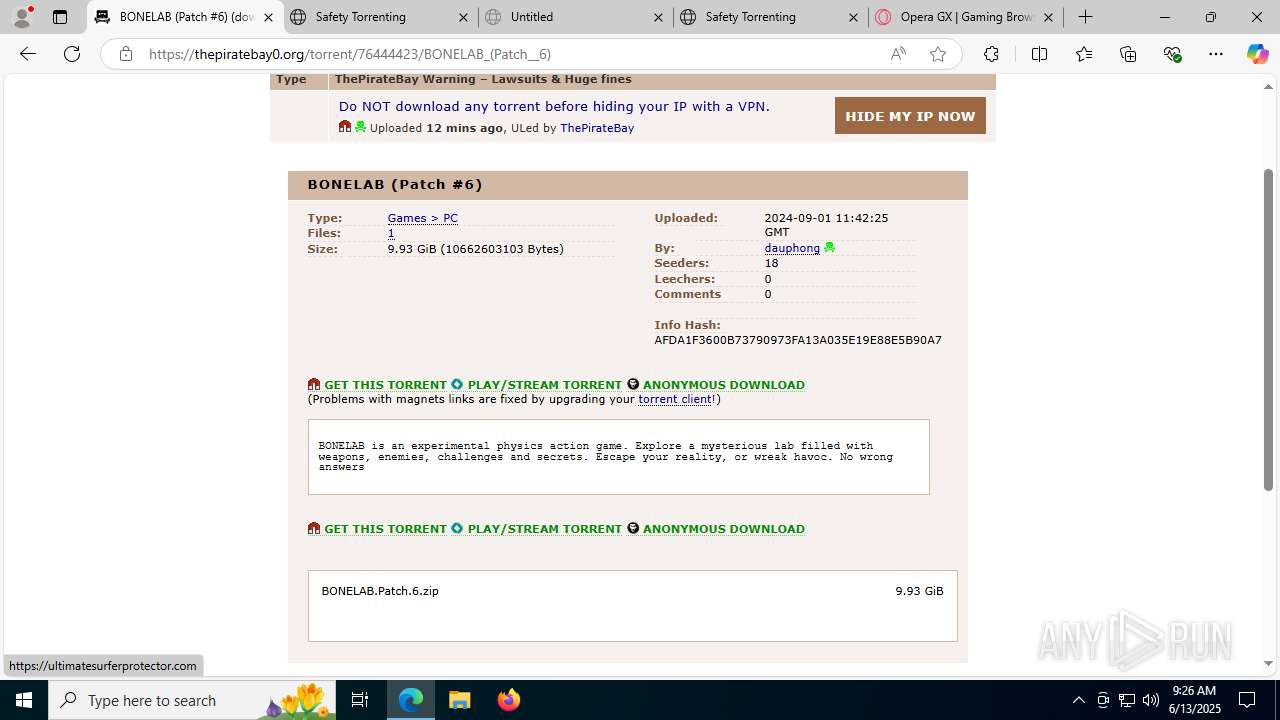Open Microsoft Edge from the taskbar
The image size is (1280, 720).
(x=411, y=700)
